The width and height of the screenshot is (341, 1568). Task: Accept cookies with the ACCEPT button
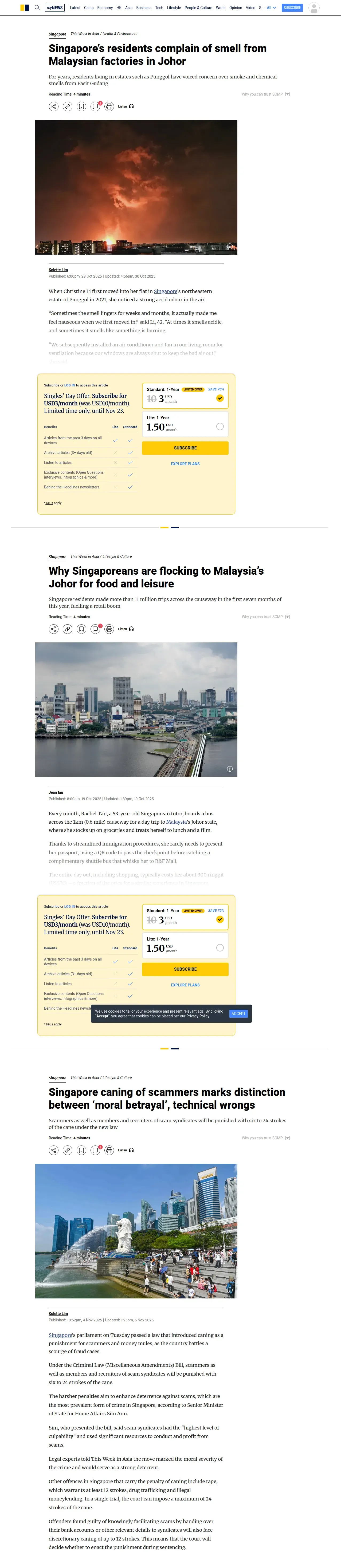[239, 1013]
